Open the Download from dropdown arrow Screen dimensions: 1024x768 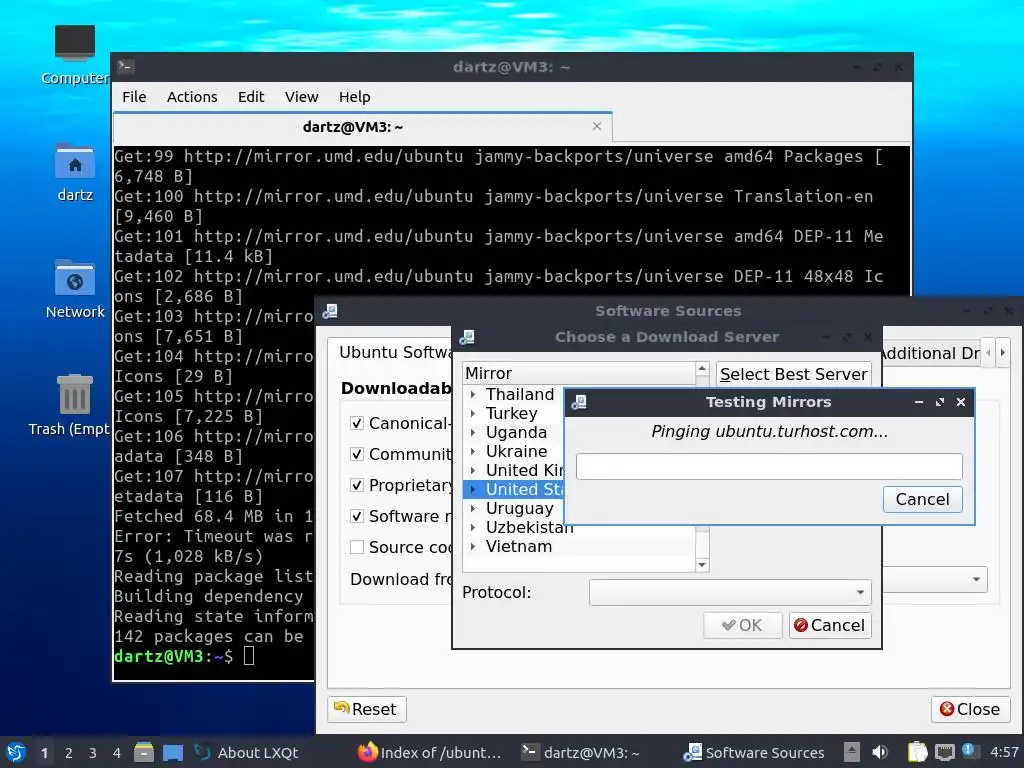tap(976, 579)
